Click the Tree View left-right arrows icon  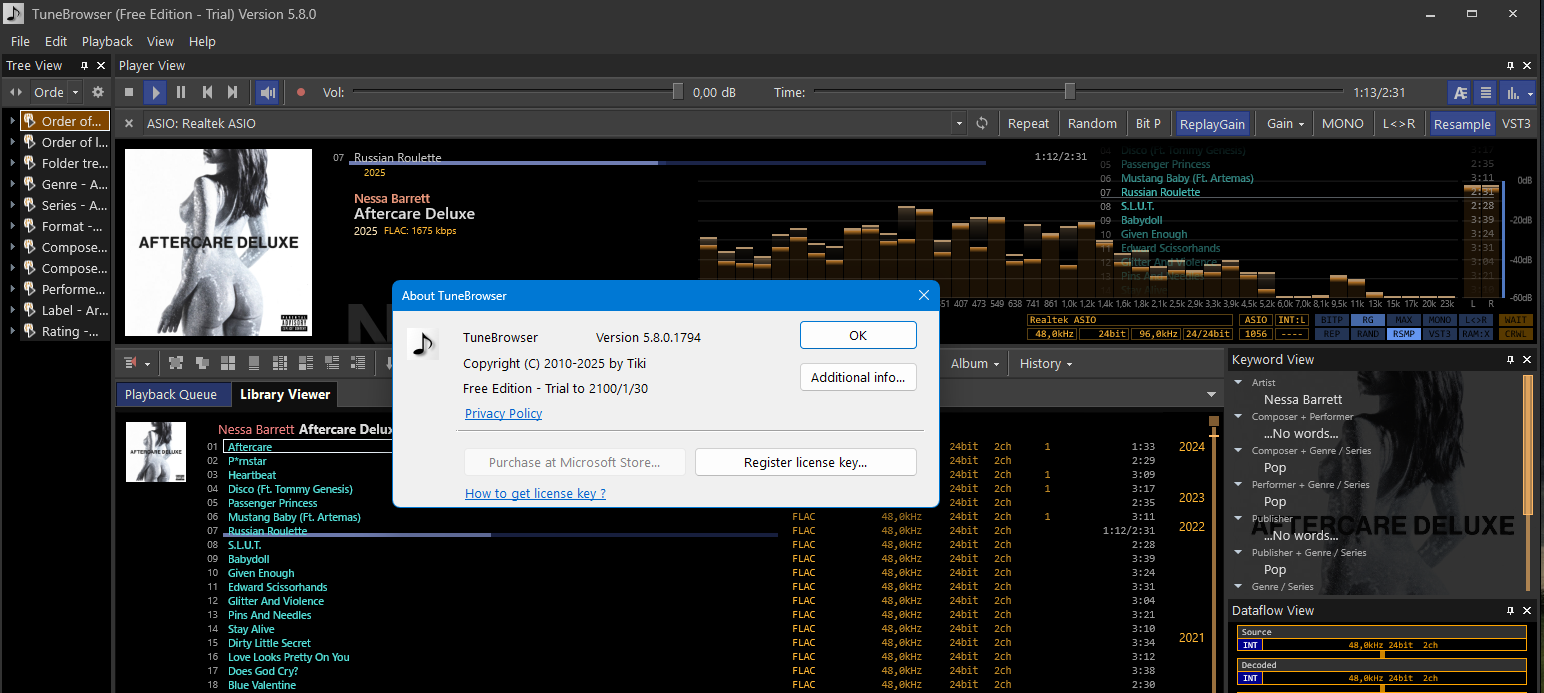pos(15,92)
